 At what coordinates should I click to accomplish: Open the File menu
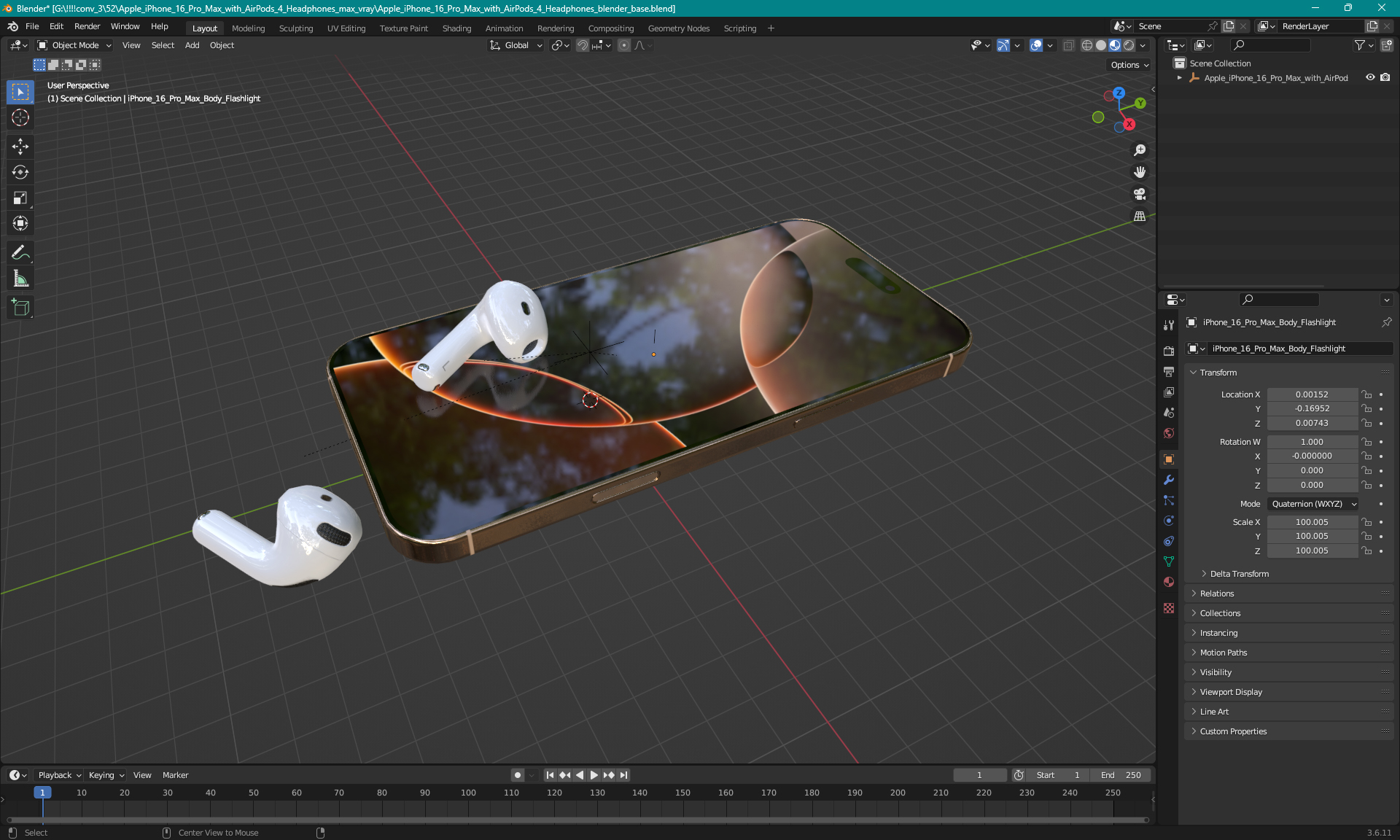point(32,26)
